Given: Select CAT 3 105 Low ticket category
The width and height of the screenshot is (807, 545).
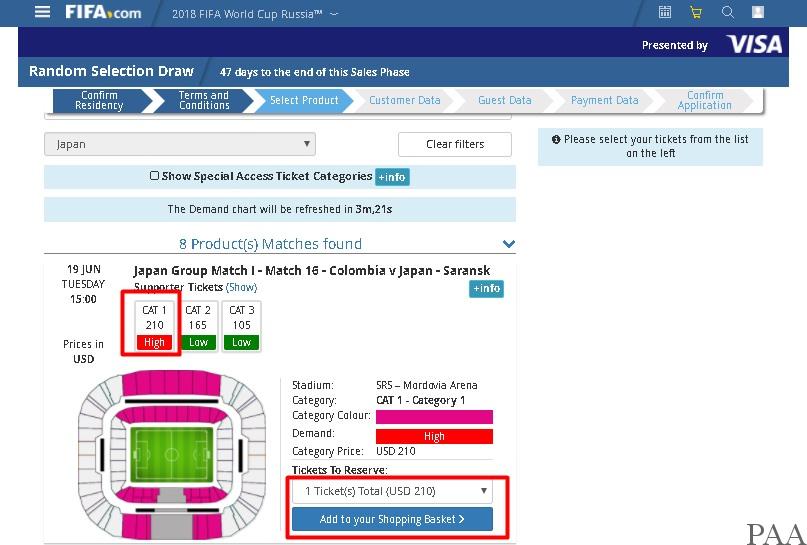Looking at the screenshot, I should tap(241, 326).
